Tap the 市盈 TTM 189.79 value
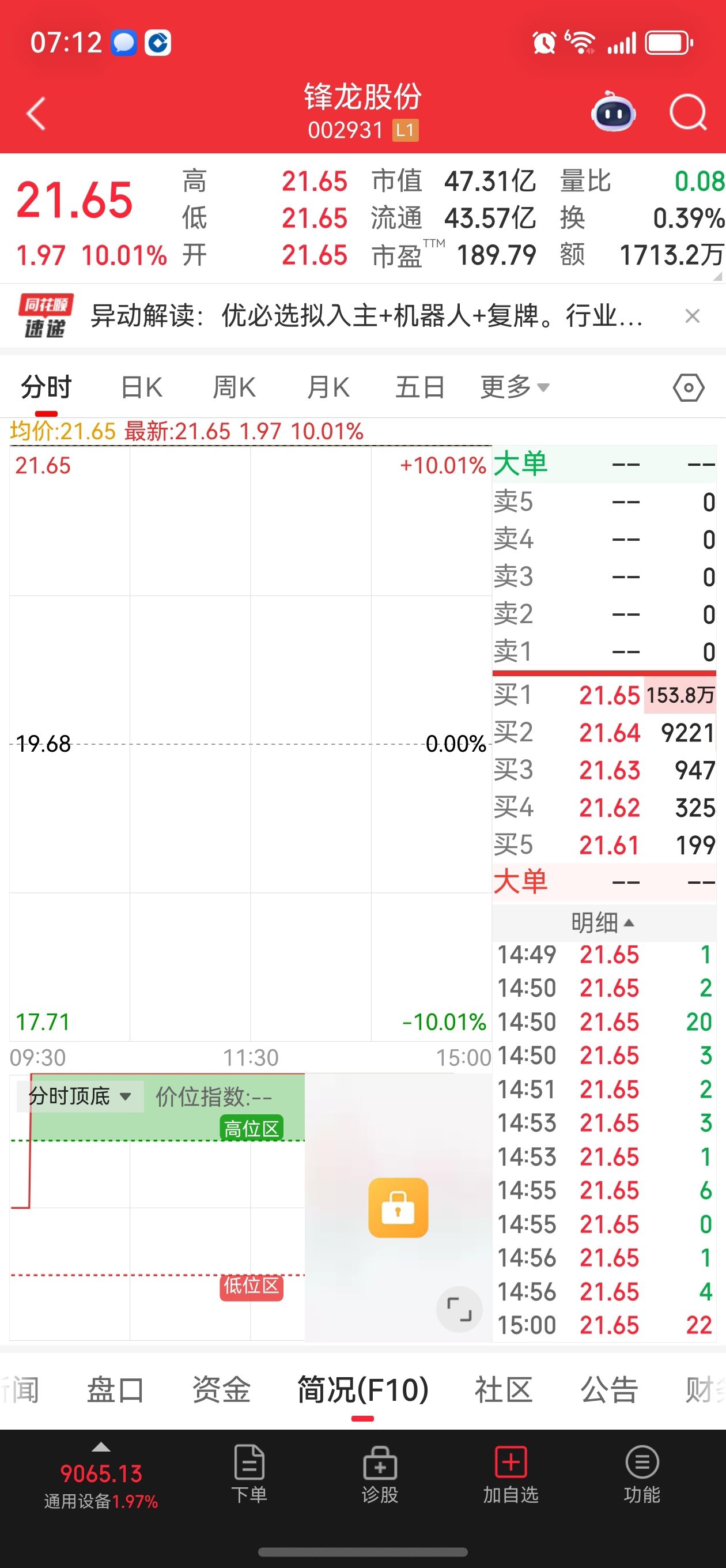 497,255
